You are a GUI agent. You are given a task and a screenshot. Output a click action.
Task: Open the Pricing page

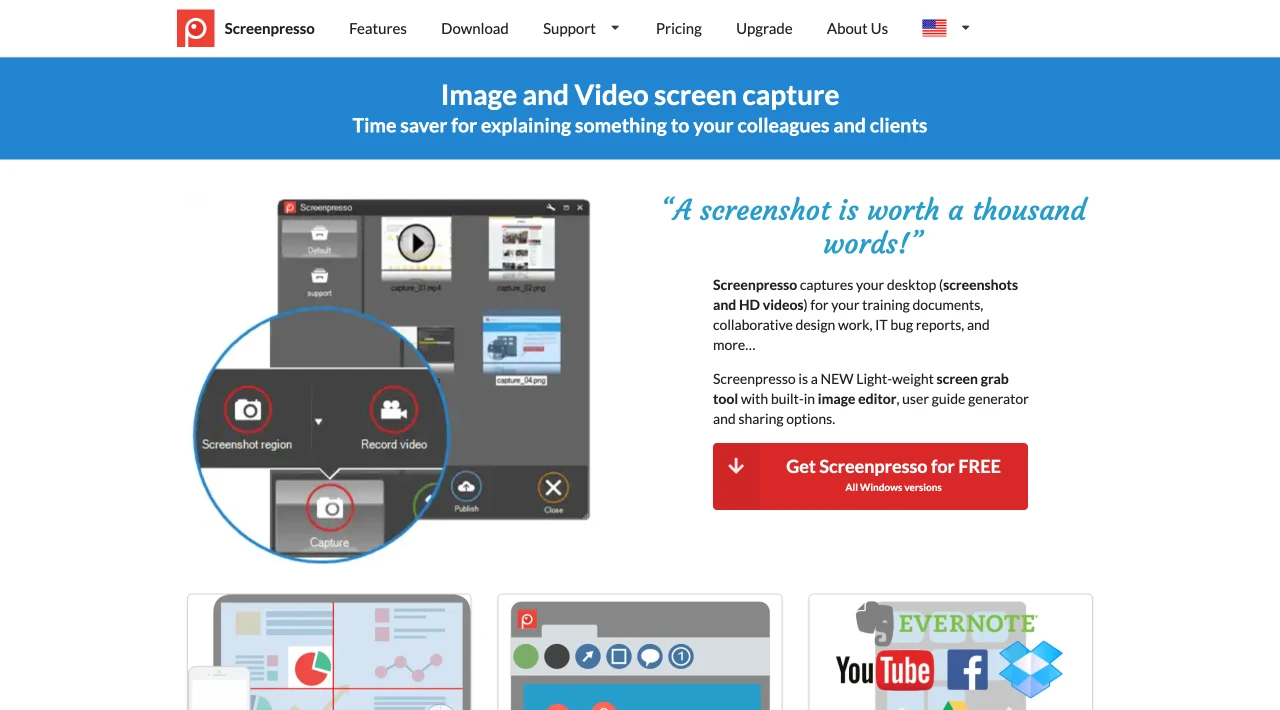[x=679, y=28]
